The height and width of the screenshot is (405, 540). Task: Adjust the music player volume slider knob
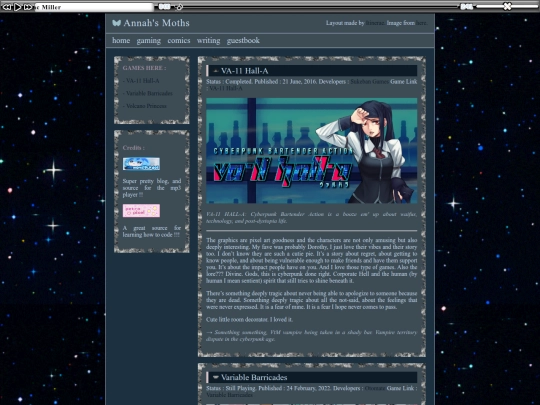point(507,6)
